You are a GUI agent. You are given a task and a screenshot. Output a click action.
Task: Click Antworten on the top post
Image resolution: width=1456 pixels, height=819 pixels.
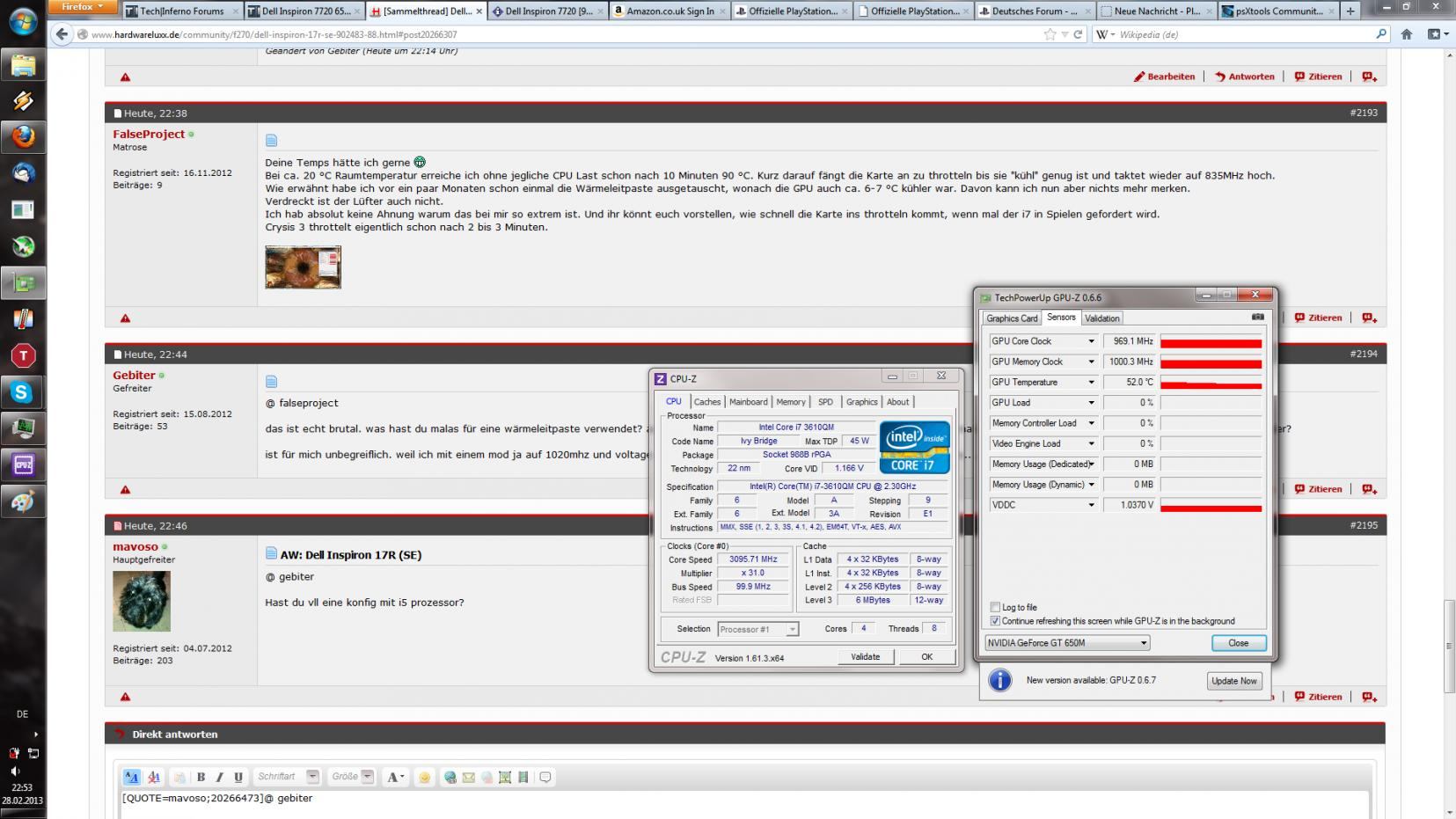(1245, 77)
